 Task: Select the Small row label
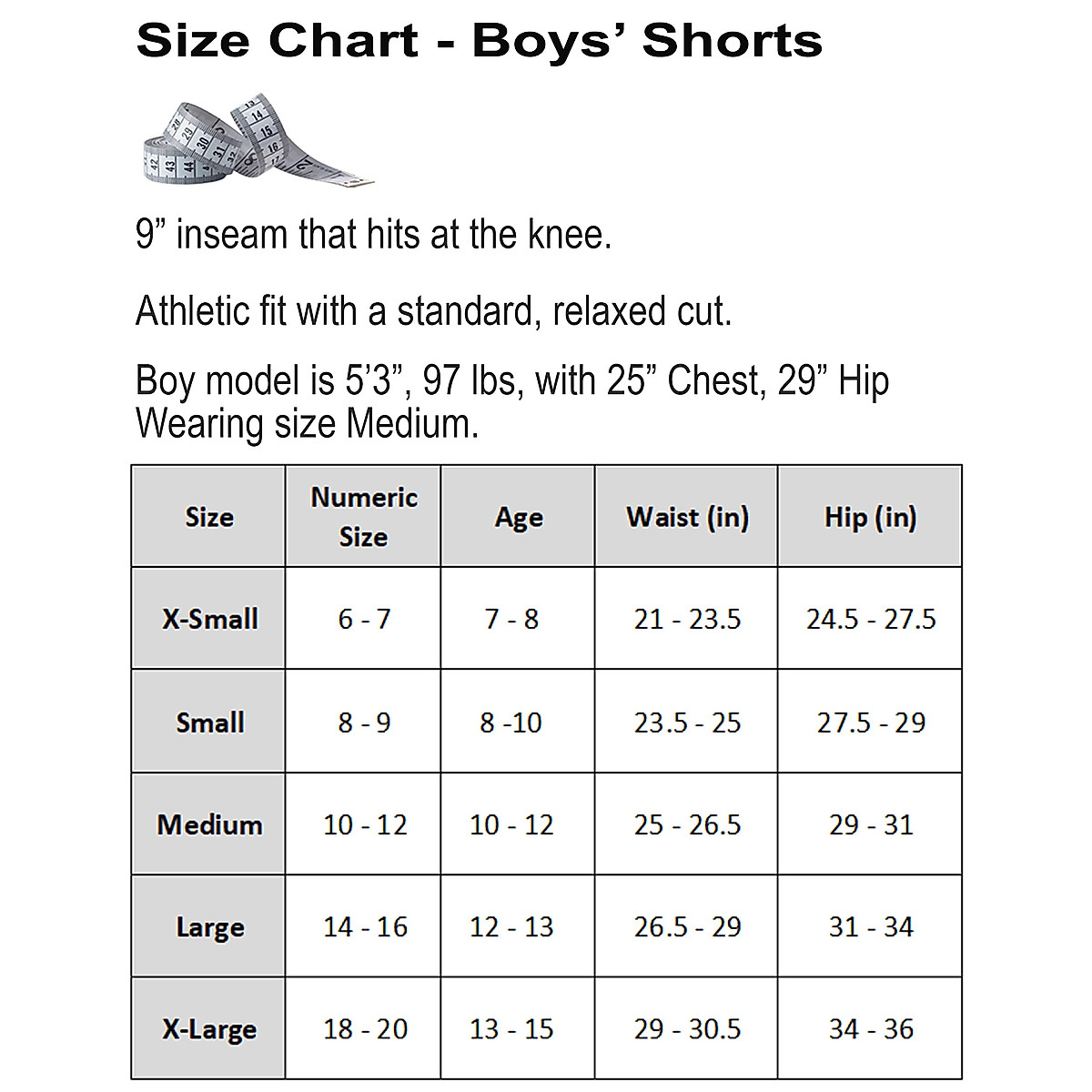[x=209, y=722]
